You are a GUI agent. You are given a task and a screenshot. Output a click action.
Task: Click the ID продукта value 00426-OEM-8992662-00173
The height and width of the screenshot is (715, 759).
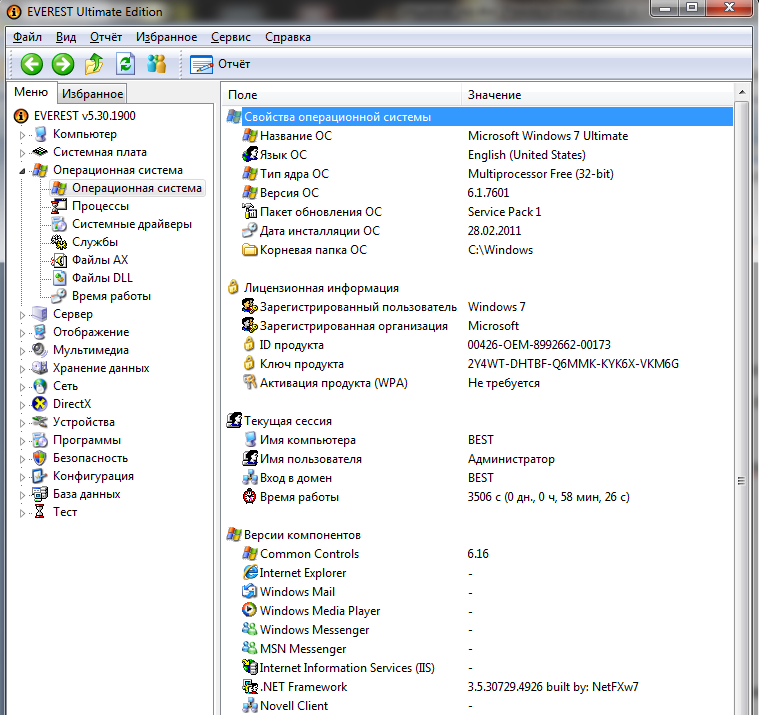(539, 345)
